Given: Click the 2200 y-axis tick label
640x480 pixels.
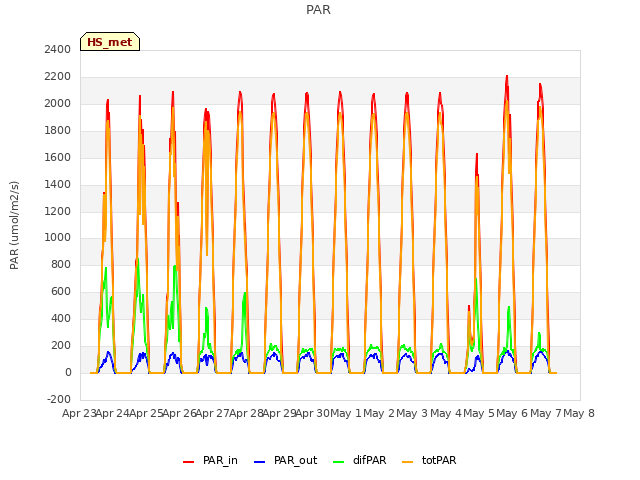Looking at the screenshot, I should click(x=58, y=77).
